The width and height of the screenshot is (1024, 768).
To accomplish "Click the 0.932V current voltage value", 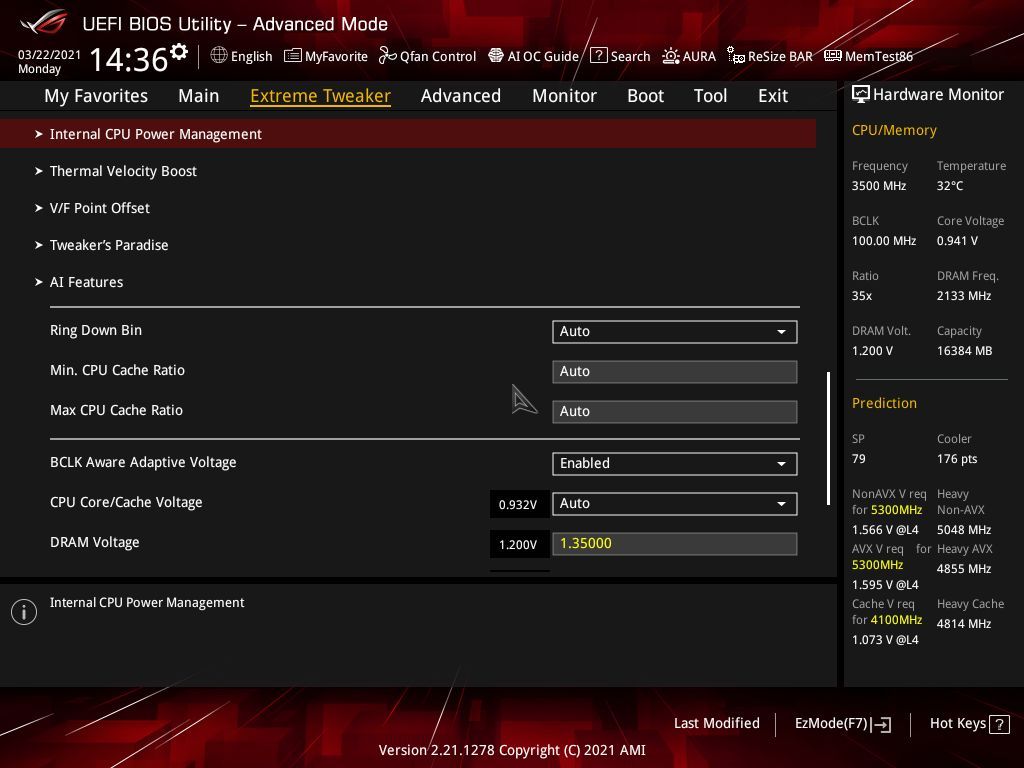I will click(x=518, y=504).
